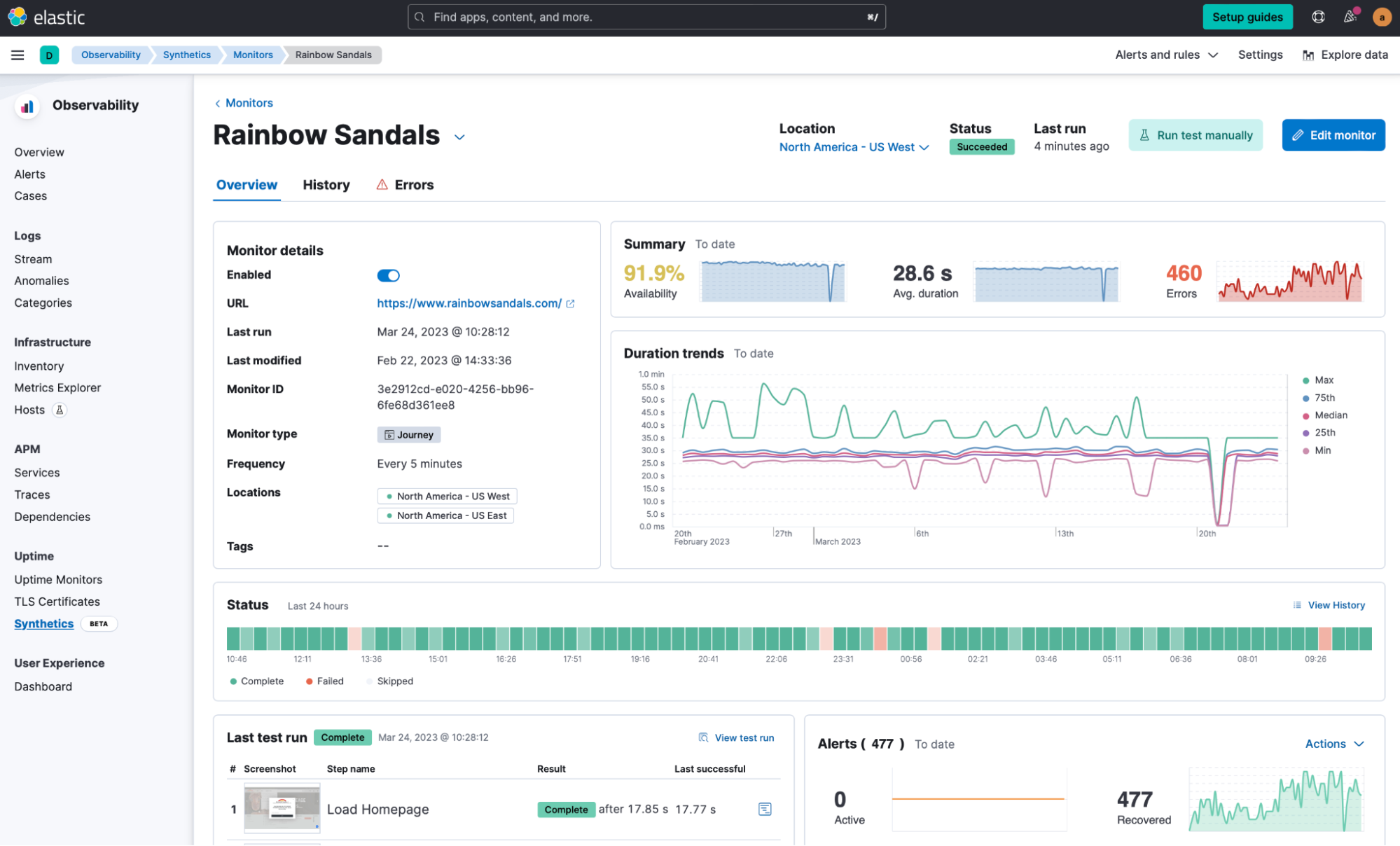Click the Availability sparkline chart

773,282
